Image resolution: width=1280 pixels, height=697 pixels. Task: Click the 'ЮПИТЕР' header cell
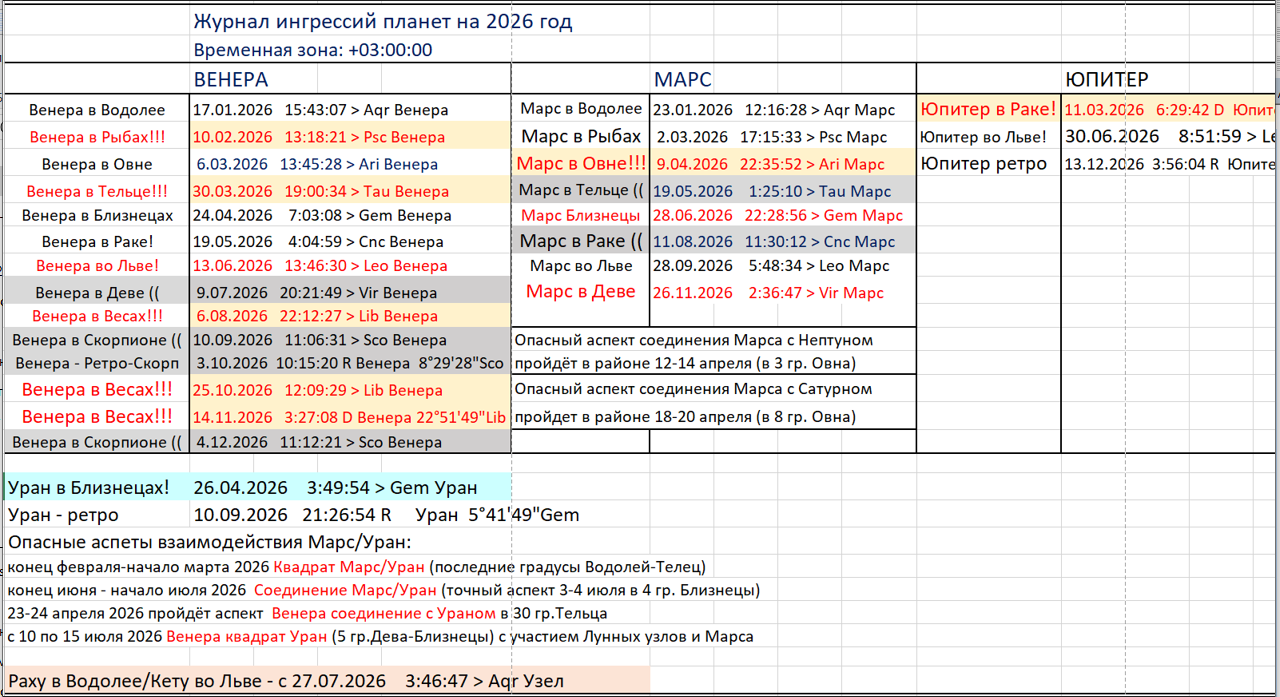(x=1105, y=80)
